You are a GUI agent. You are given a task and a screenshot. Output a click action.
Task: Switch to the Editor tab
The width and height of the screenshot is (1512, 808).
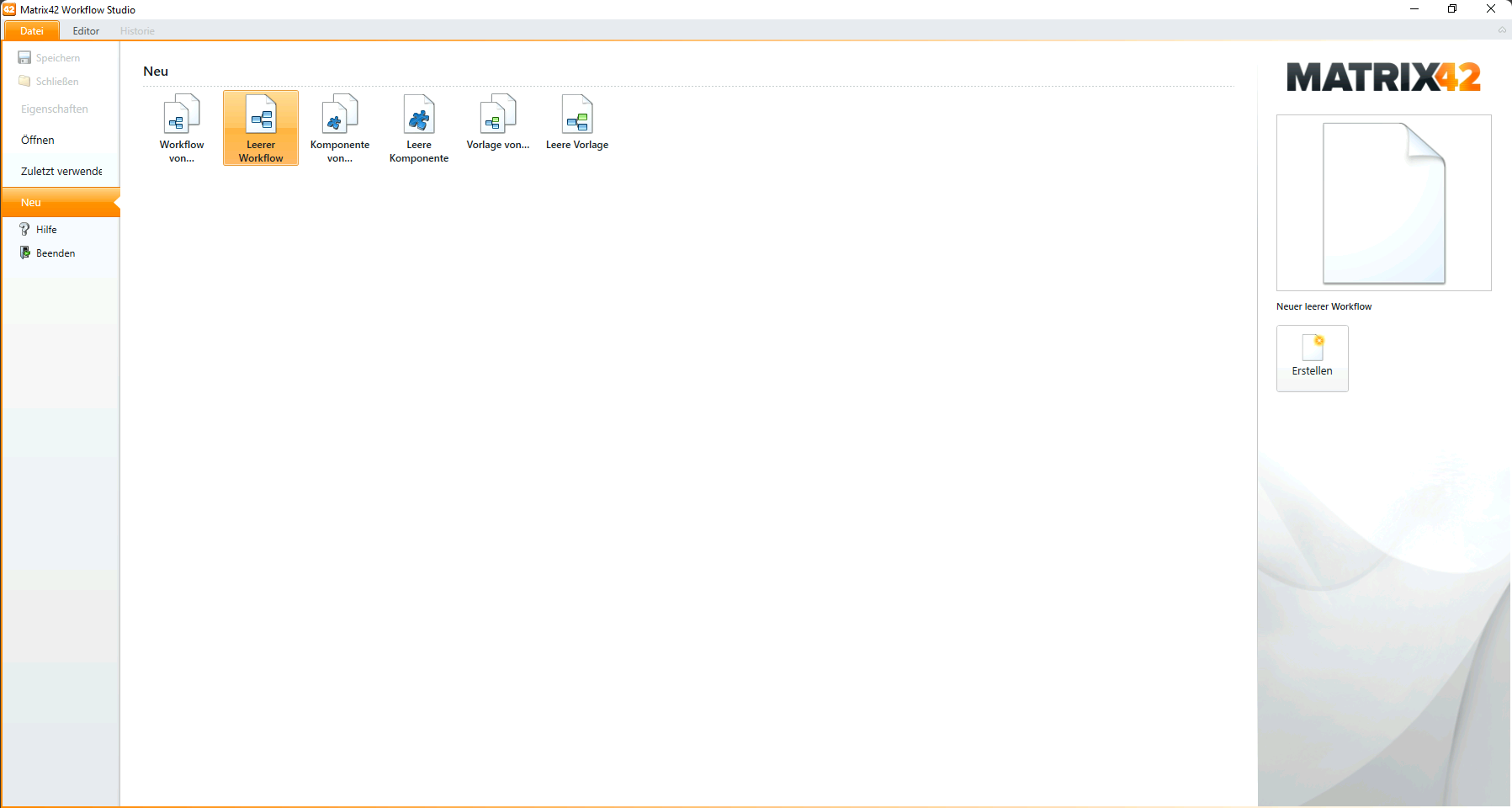pyautogui.click(x=86, y=31)
